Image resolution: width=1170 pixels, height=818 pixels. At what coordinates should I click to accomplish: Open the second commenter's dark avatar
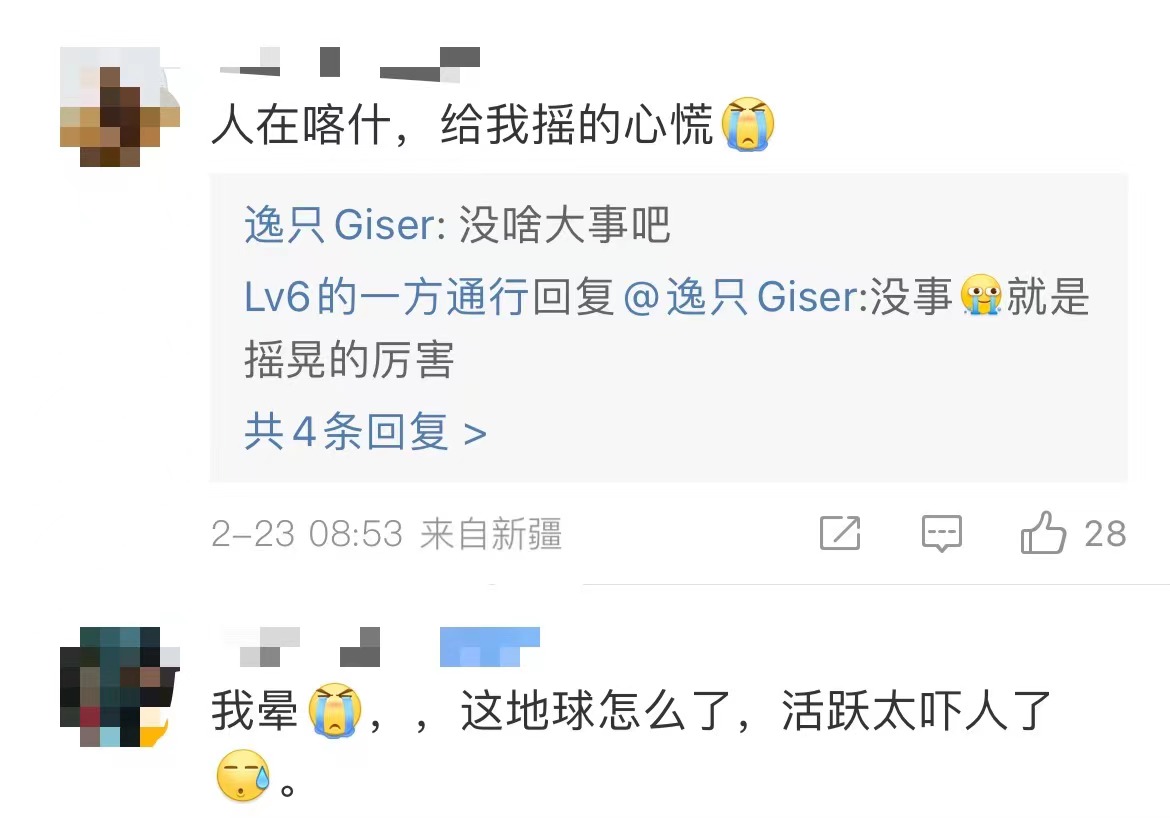pos(120,687)
